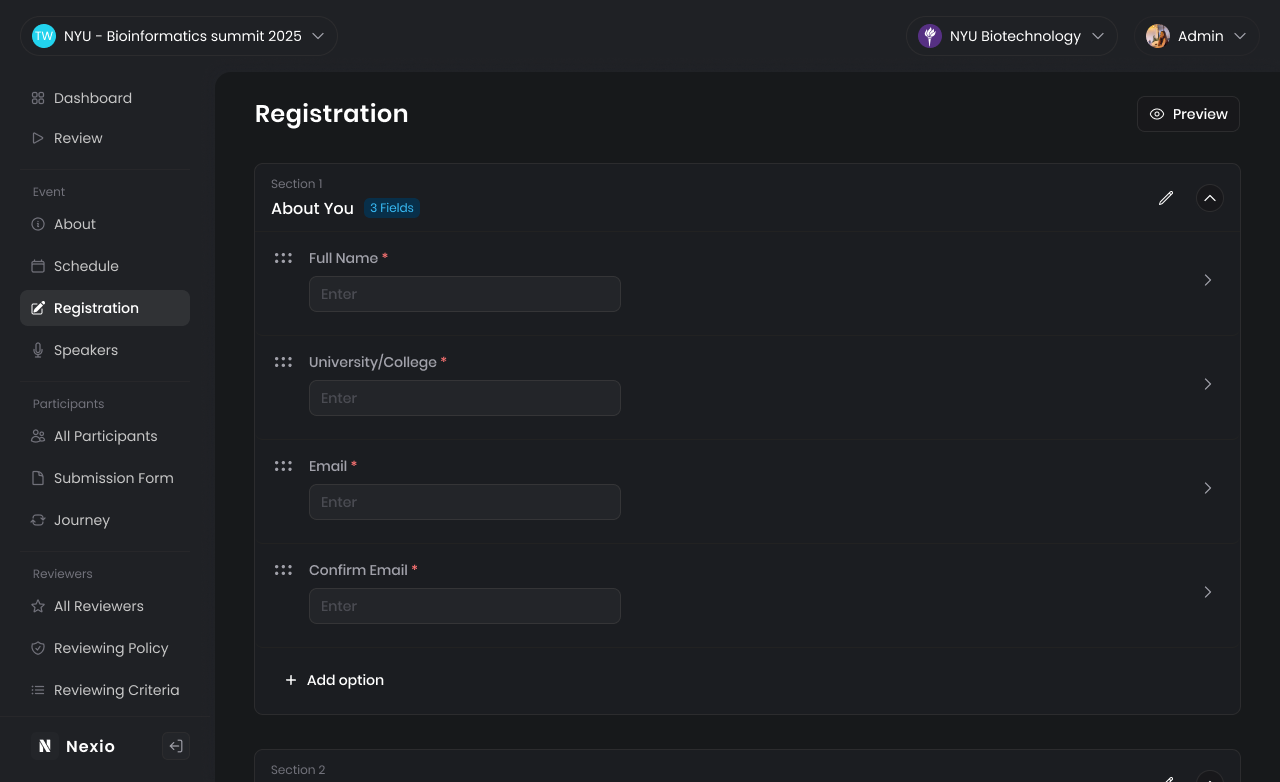Go to Submission Form in sidebar
The height and width of the screenshot is (782, 1280).
click(113, 478)
